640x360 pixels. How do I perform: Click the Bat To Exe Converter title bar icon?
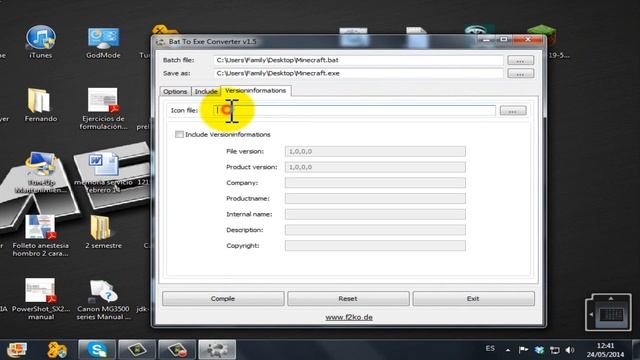coord(160,42)
